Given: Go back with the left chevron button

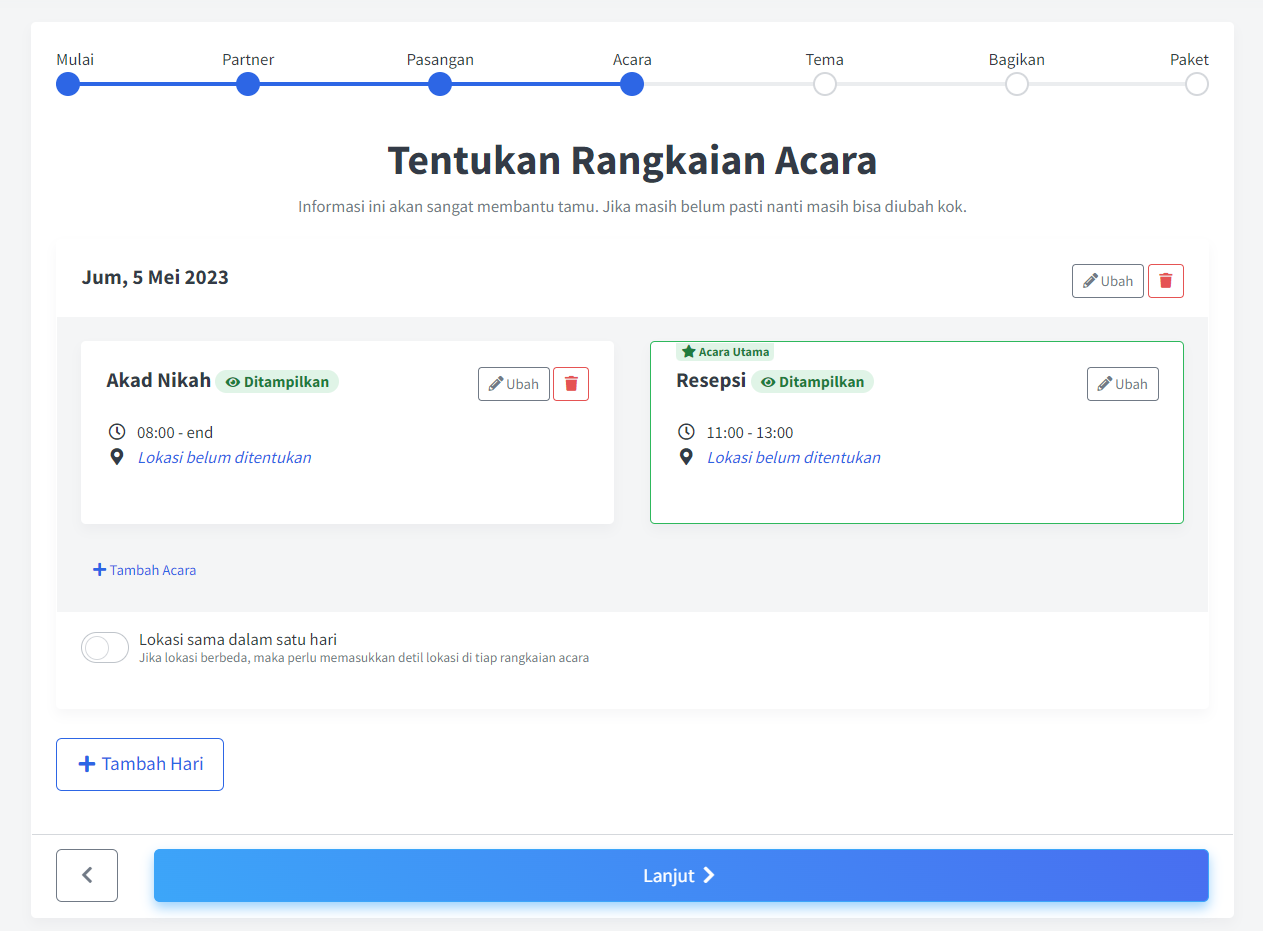Looking at the screenshot, I should 87,875.
